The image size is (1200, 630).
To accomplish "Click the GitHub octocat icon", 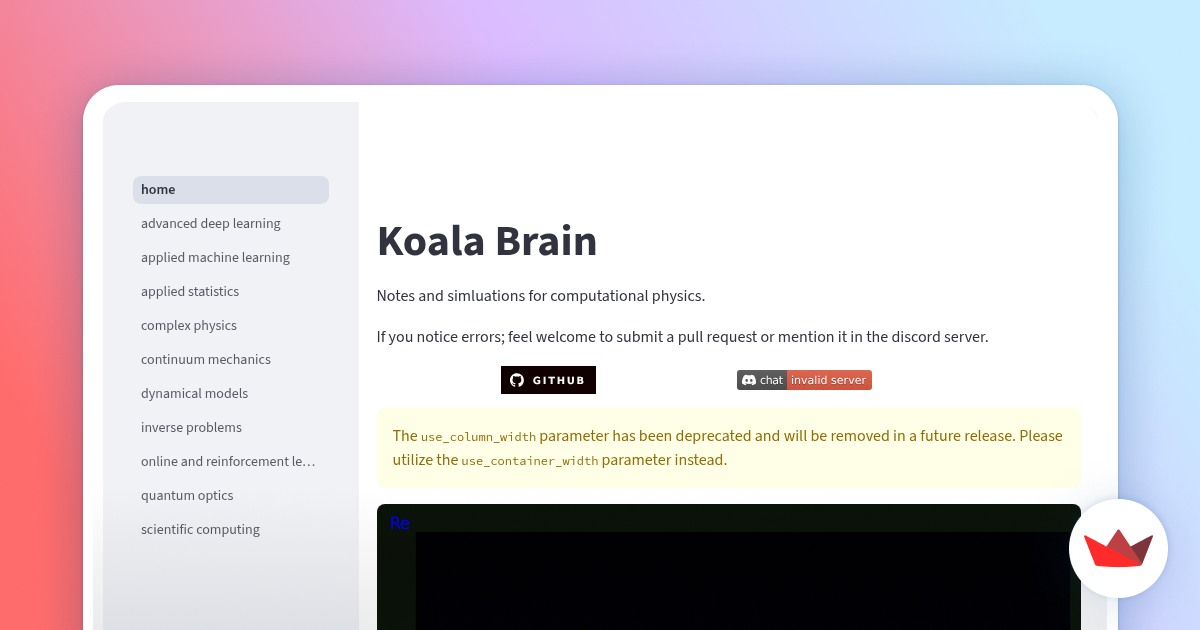I will pyautogui.click(x=519, y=380).
